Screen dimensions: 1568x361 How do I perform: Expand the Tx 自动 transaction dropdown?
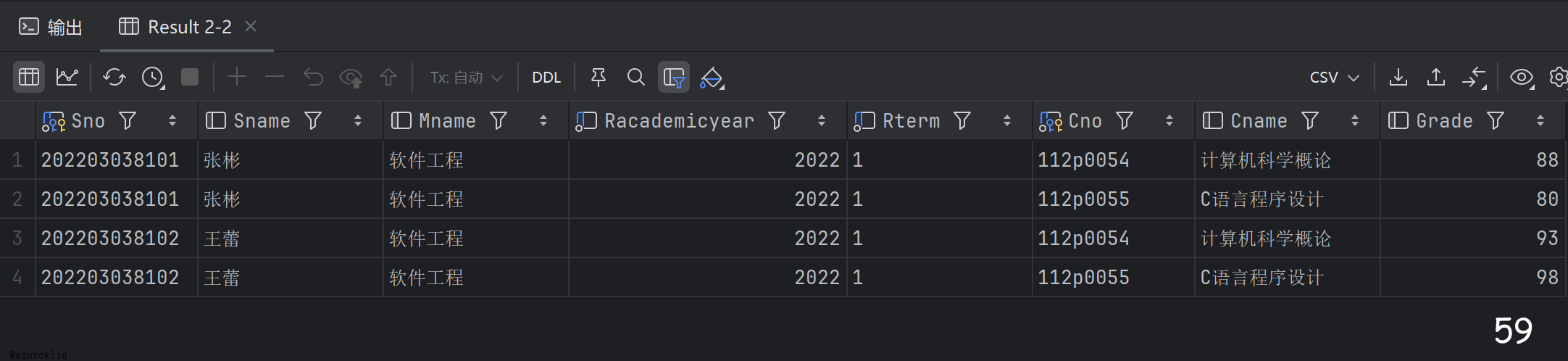[466, 78]
